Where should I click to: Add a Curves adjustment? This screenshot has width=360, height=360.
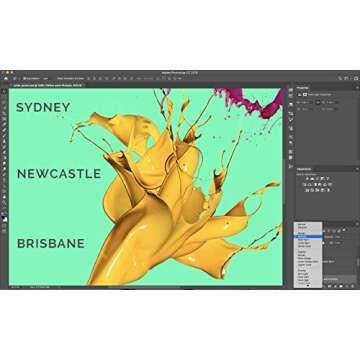(318, 178)
